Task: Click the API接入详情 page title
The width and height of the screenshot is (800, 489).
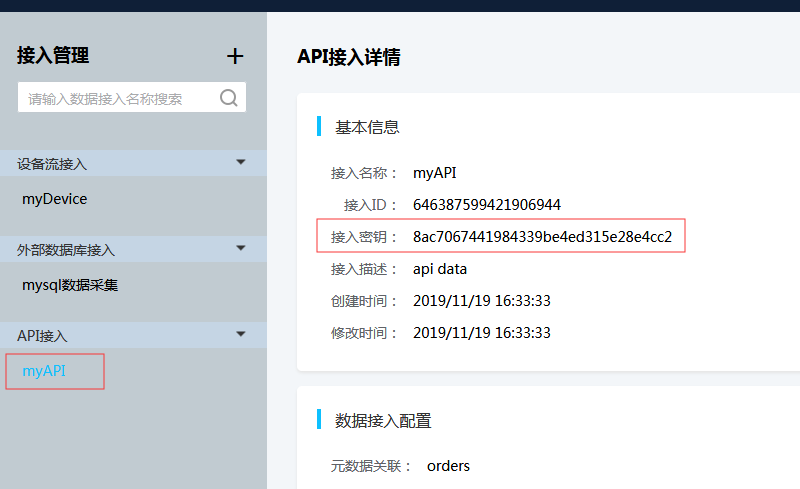Action: click(x=349, y=57)
